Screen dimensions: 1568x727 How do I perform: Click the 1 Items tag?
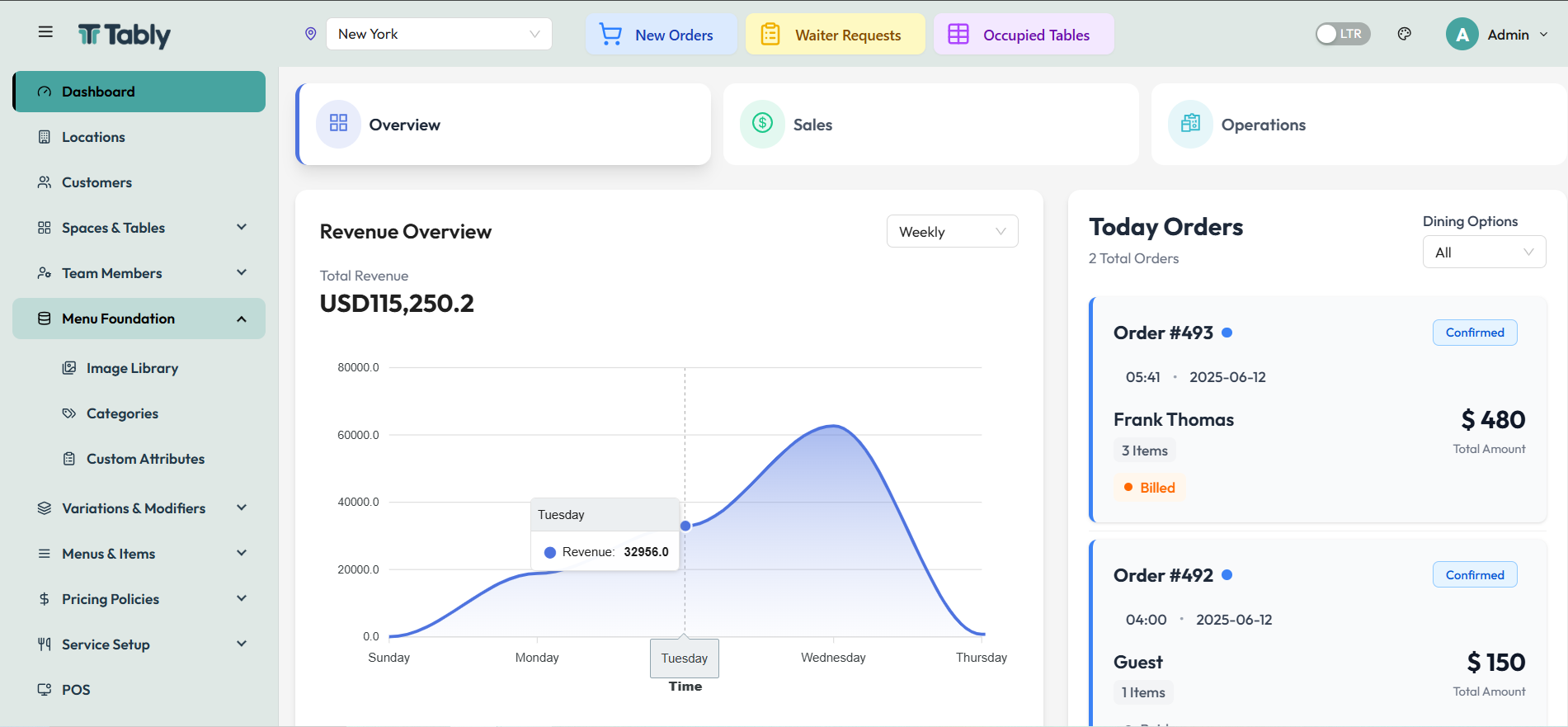click(1143, 692)
